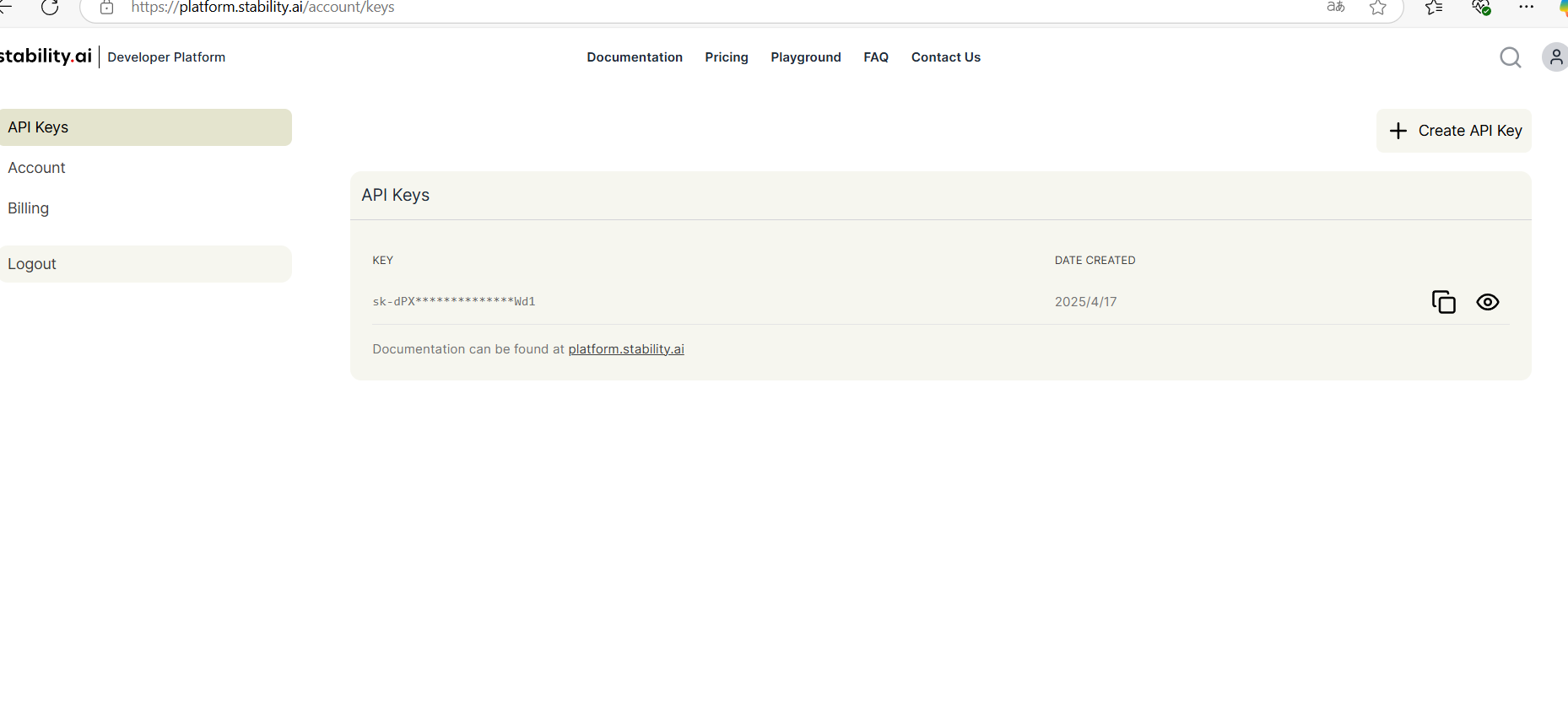Screen dimensions: 1568x728
Task: Select API Keys in the sidebar
Action: [x=146, y=127]
